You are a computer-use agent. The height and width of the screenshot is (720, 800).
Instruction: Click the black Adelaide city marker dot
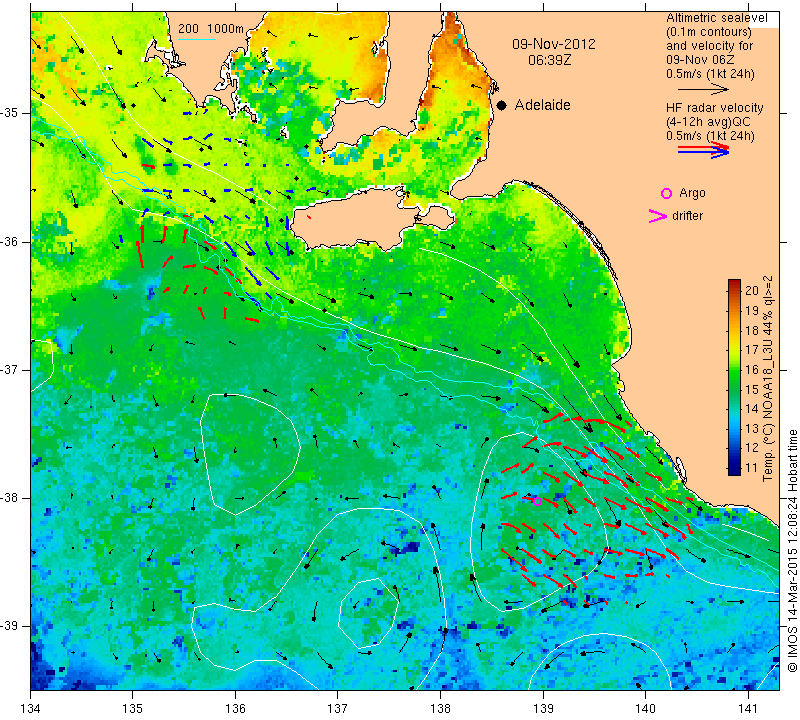coord(502,106)
